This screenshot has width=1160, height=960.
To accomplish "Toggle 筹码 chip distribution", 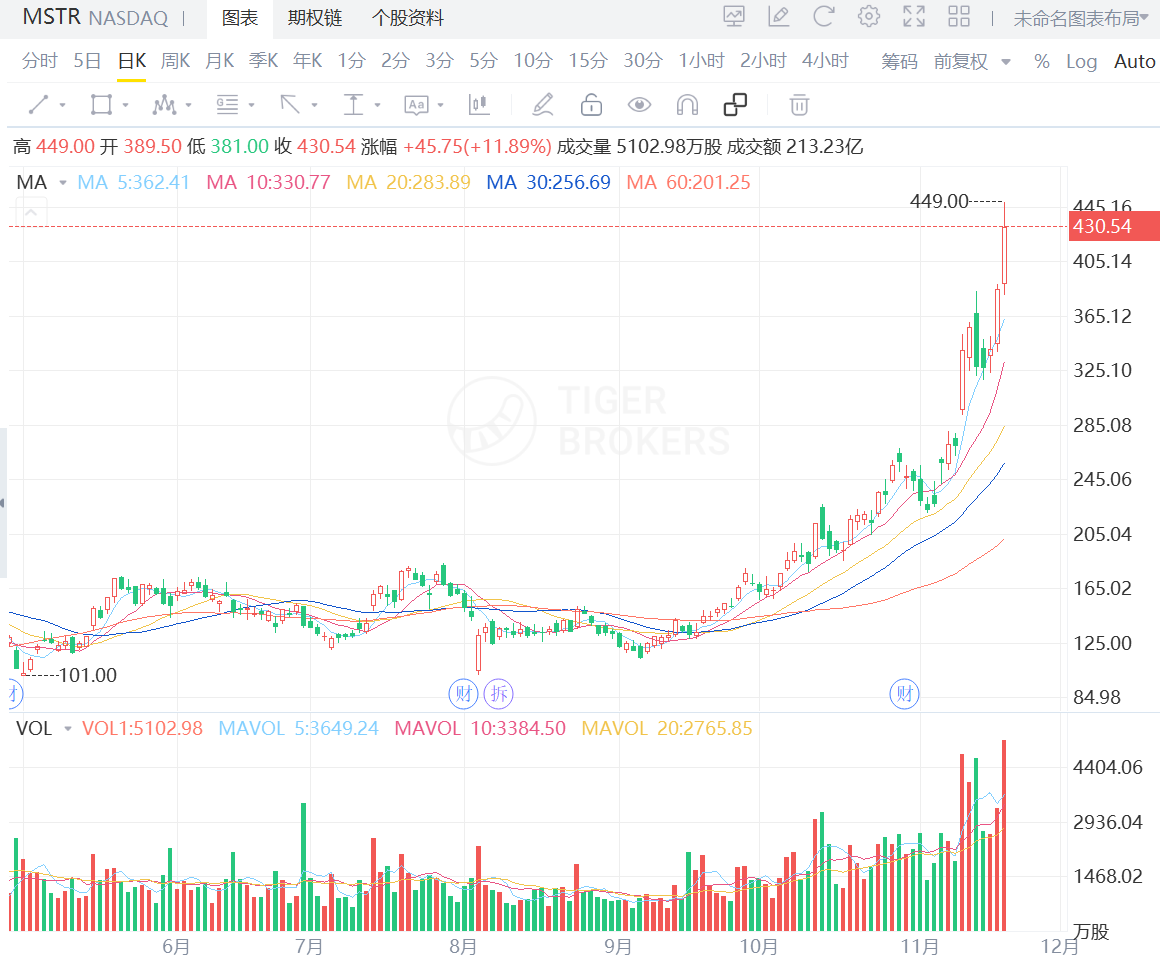I will coord(900,61).
